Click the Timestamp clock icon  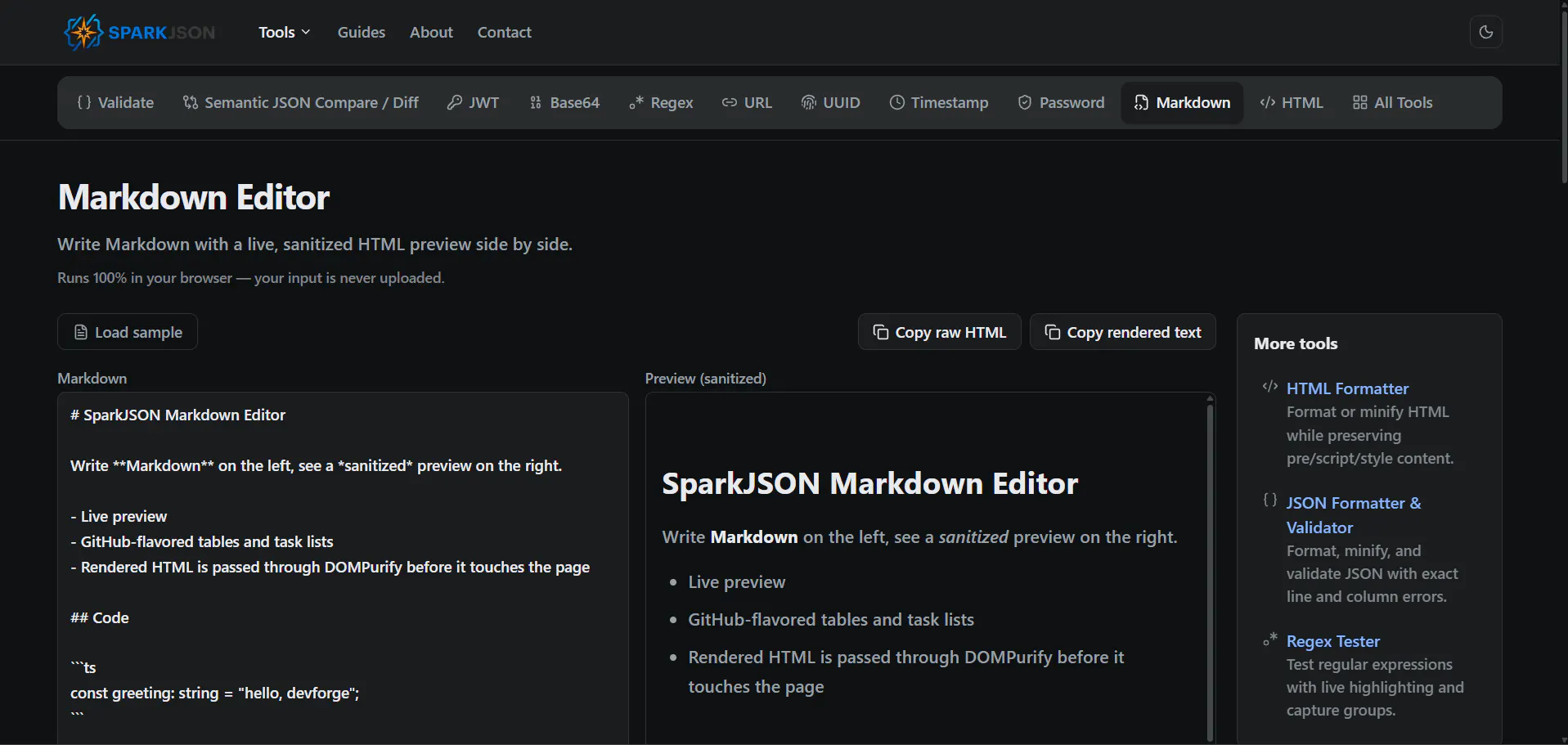point(896,102)
